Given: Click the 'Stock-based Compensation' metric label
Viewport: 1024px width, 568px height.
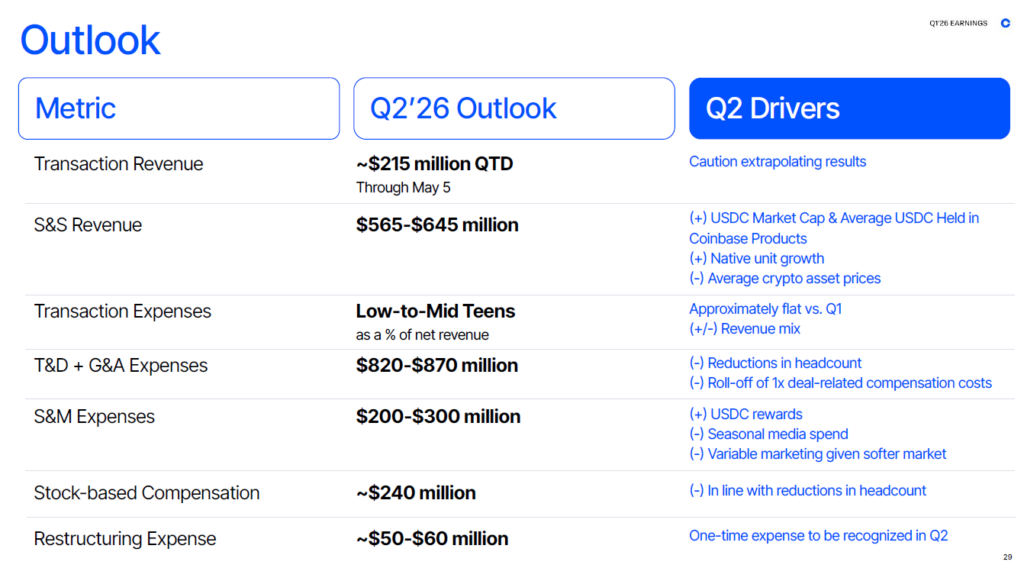Looking at the screenshot, I should 146,493.
